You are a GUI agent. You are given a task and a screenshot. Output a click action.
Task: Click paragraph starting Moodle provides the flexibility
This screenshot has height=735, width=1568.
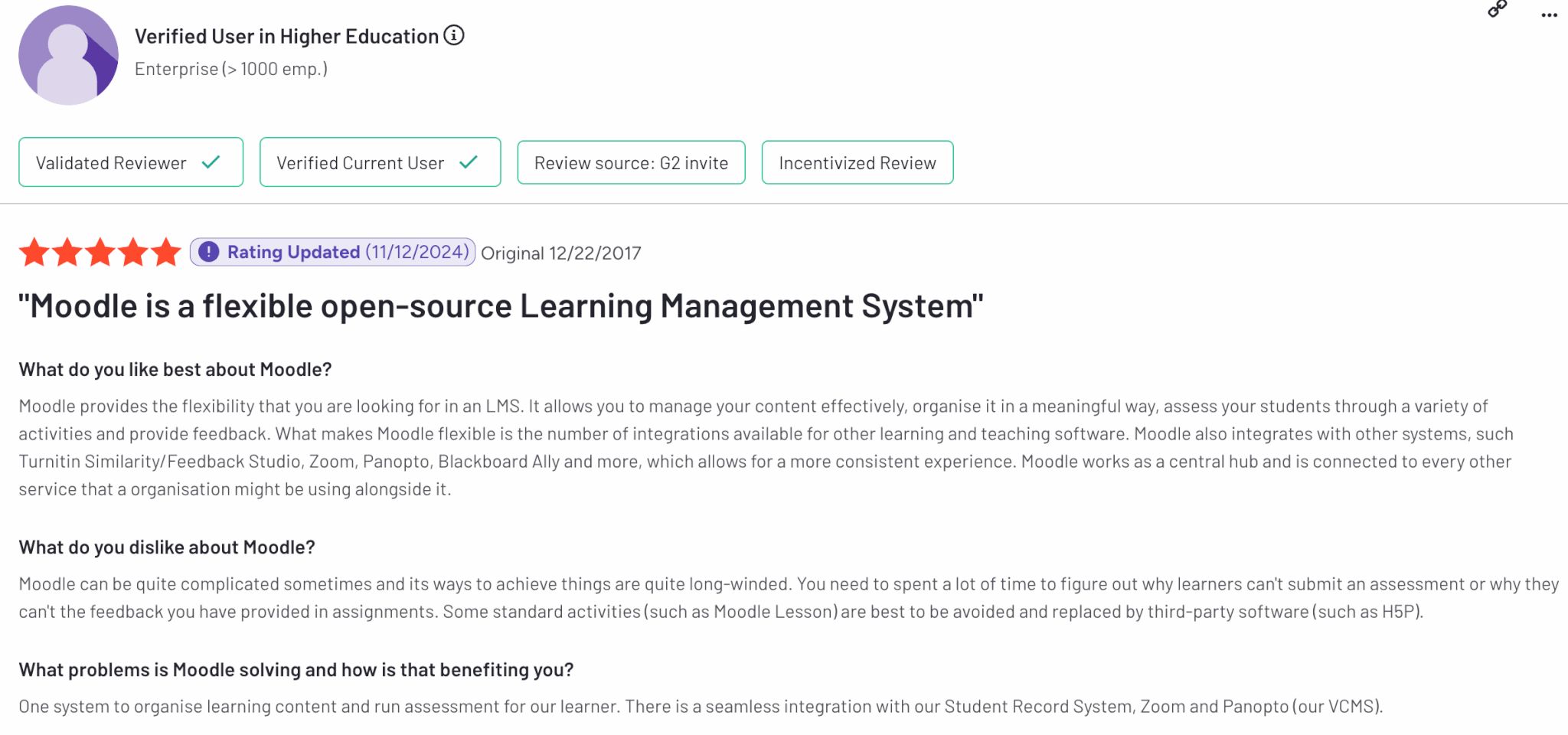[x=766, y=448]
